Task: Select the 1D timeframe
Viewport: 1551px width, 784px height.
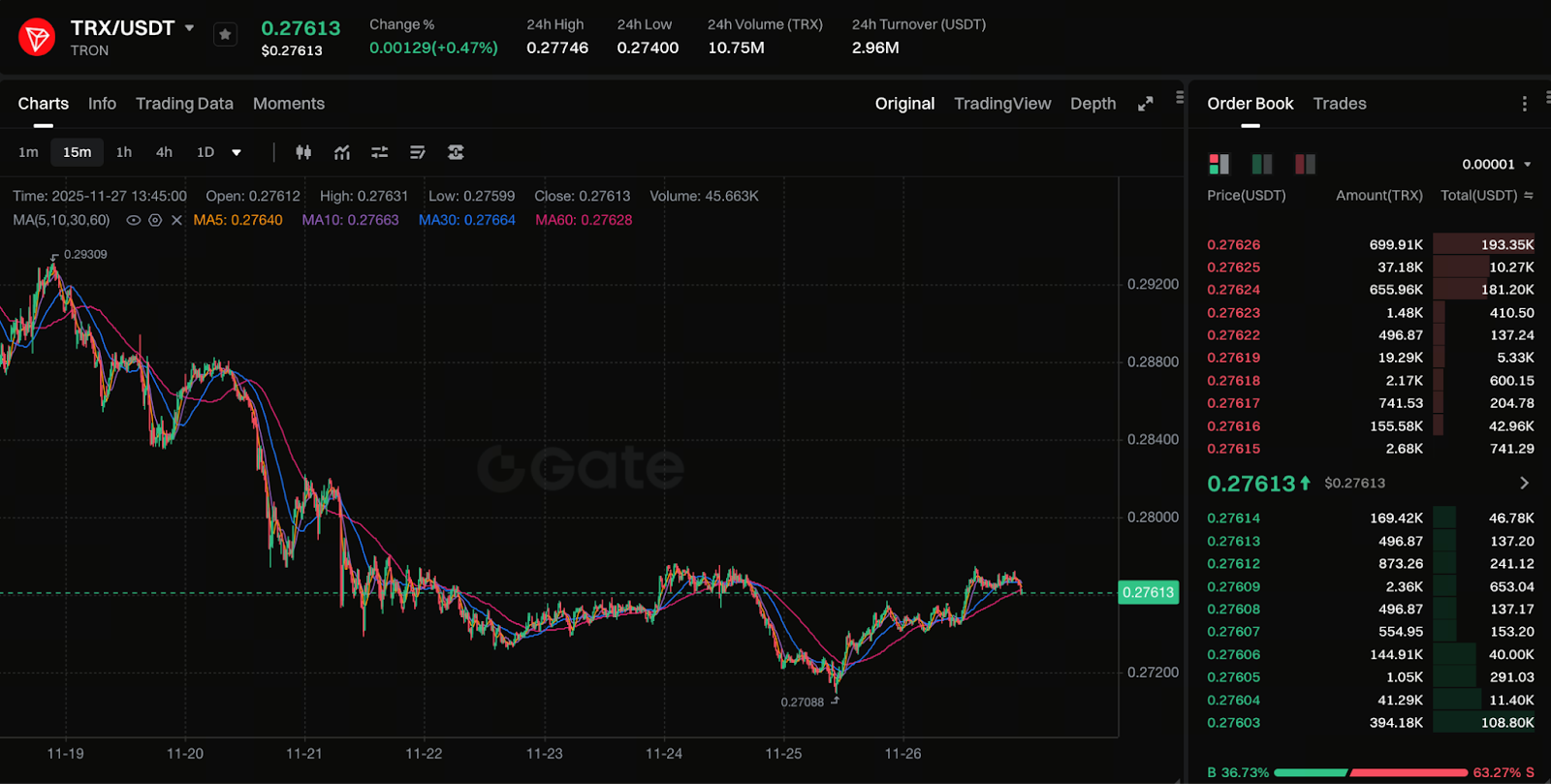Action: tap(206, 152)
